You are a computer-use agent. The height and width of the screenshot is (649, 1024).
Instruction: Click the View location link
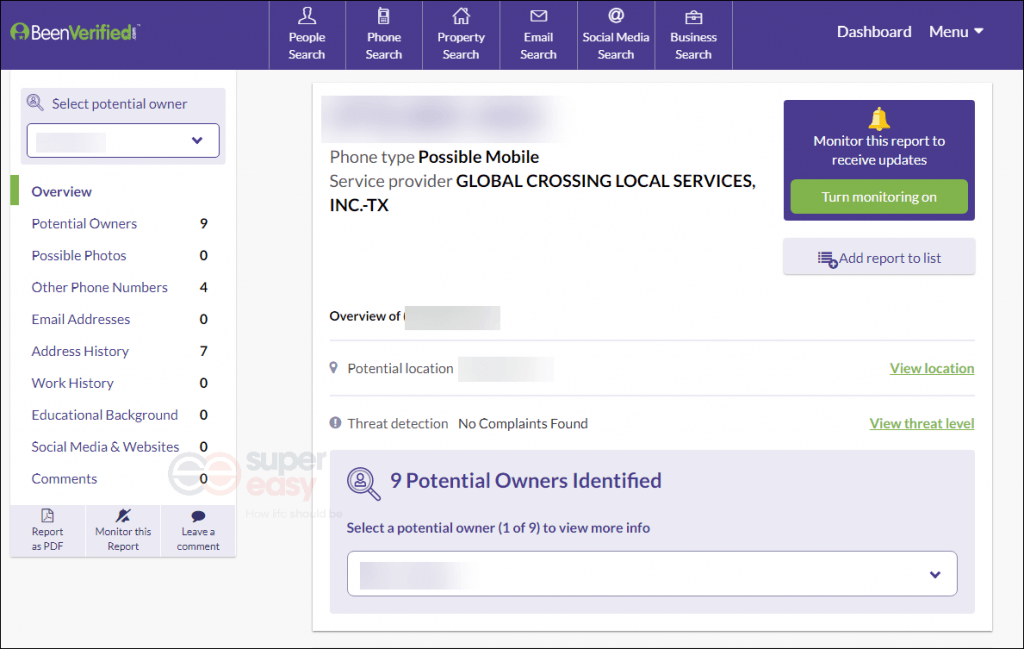tap(932, 368)
